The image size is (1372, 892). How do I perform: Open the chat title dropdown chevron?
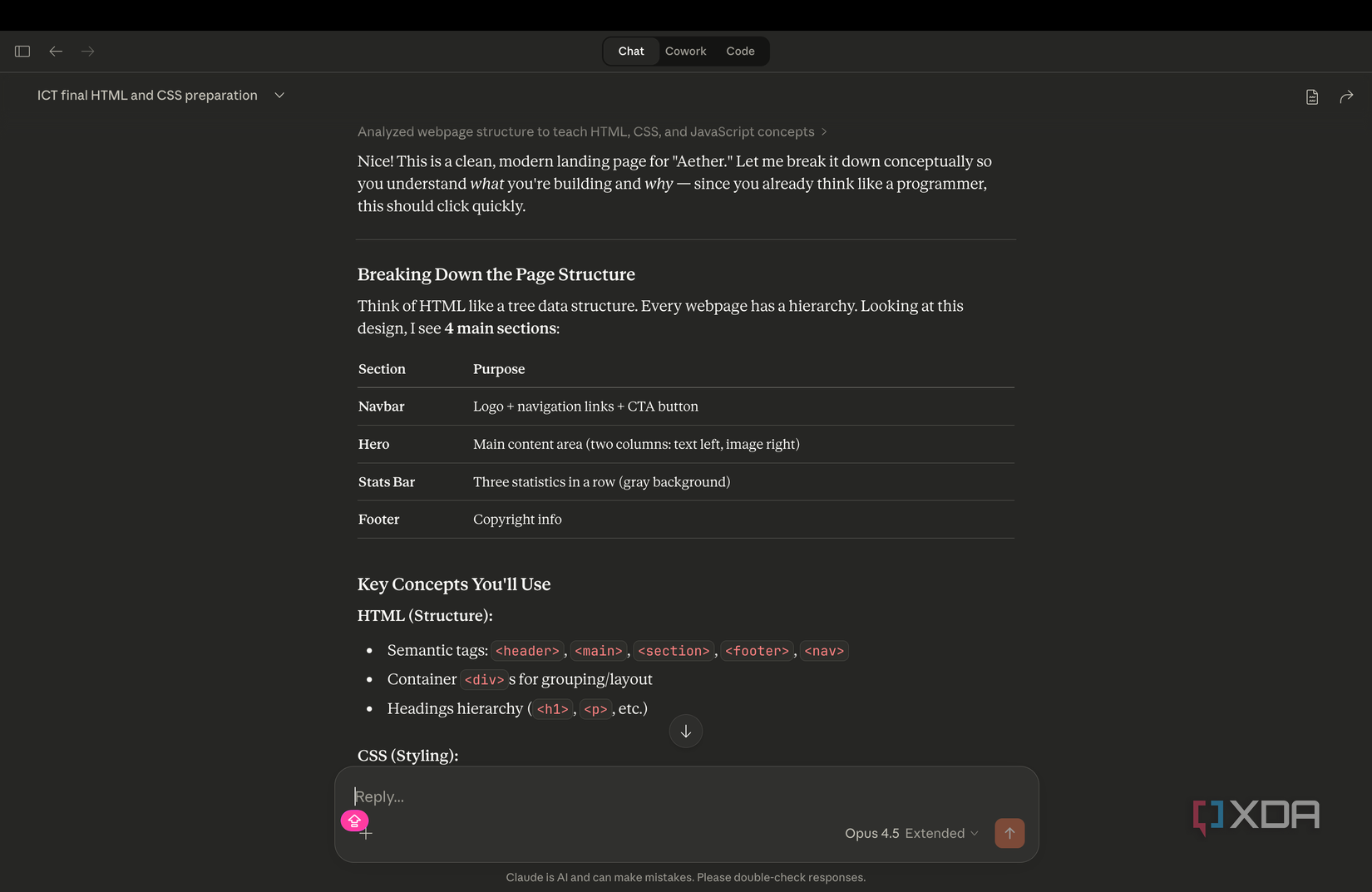279,96
